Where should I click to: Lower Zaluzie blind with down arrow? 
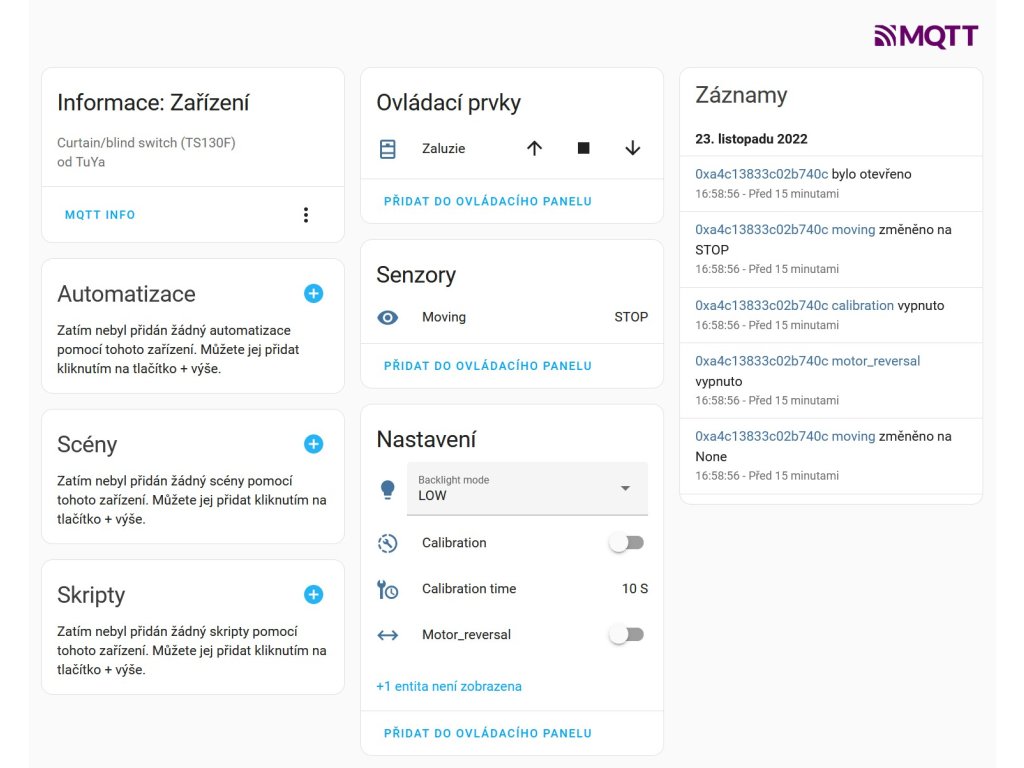[632, 148]
